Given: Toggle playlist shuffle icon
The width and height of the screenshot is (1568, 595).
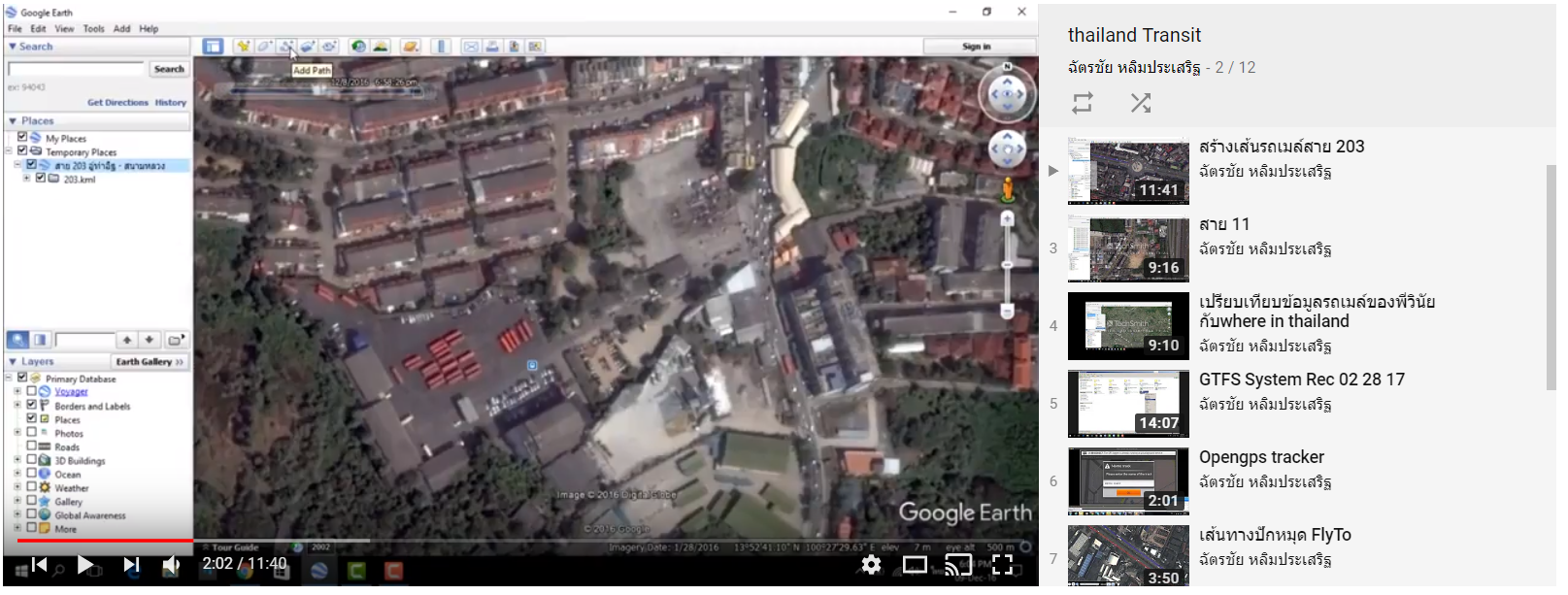Looking at the screenshot, I should click(1141, 102).
